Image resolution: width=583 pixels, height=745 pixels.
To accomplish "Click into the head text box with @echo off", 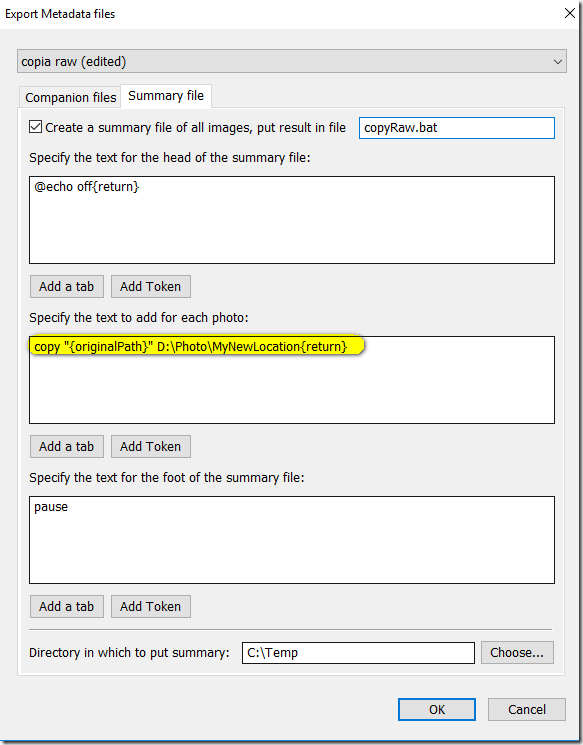I will [x=292, y=220].
